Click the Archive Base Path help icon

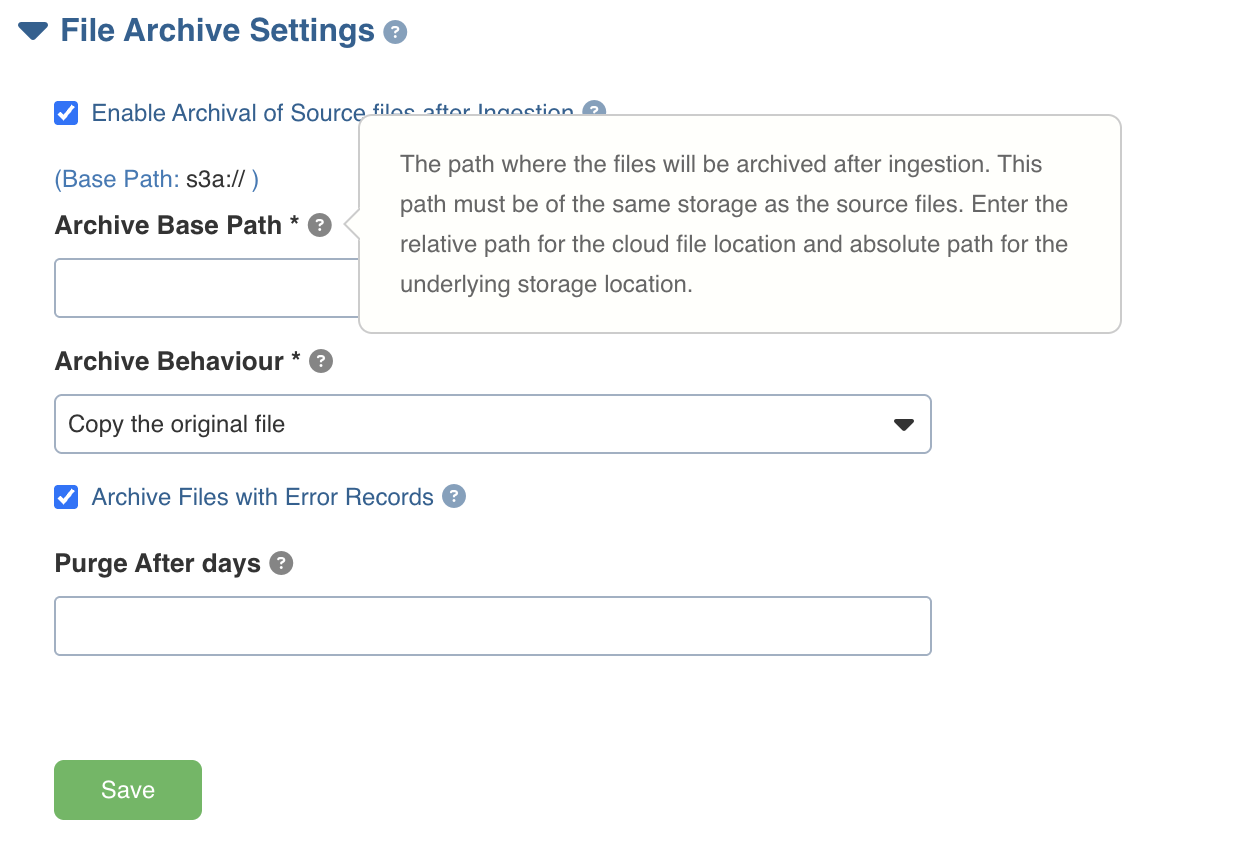320,225
